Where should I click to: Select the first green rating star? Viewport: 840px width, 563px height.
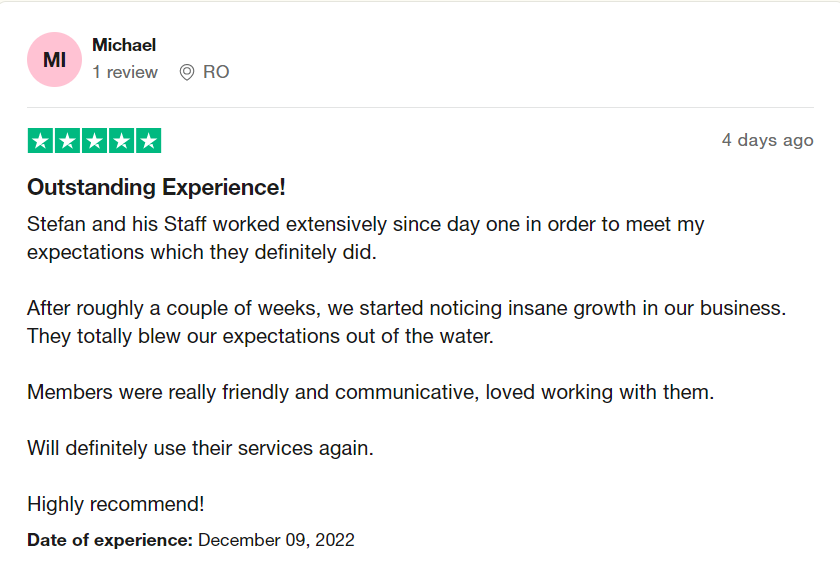(x=40, y=141)
